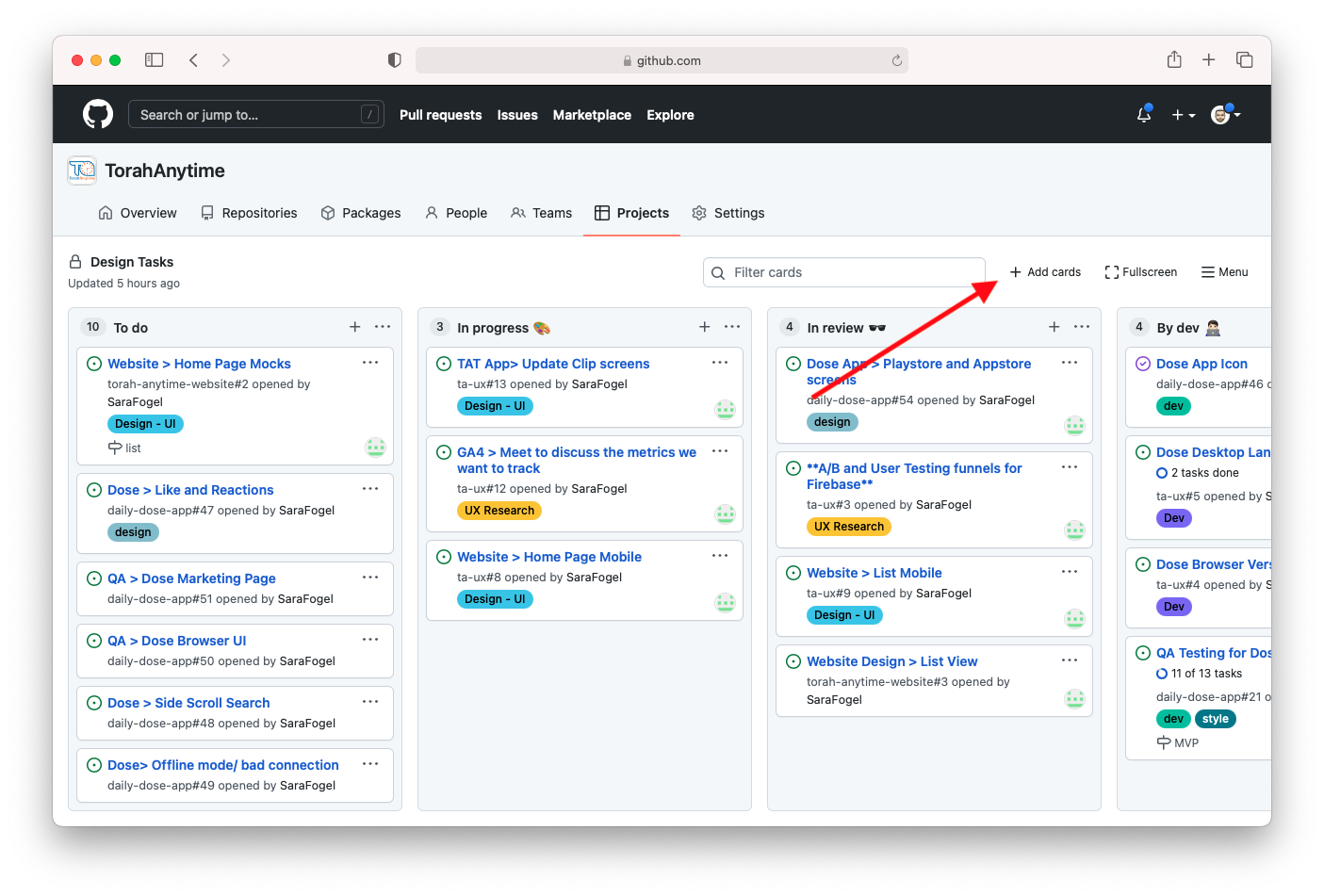
Task: Open In progress column options menu
Action: (x=732, y=327)
